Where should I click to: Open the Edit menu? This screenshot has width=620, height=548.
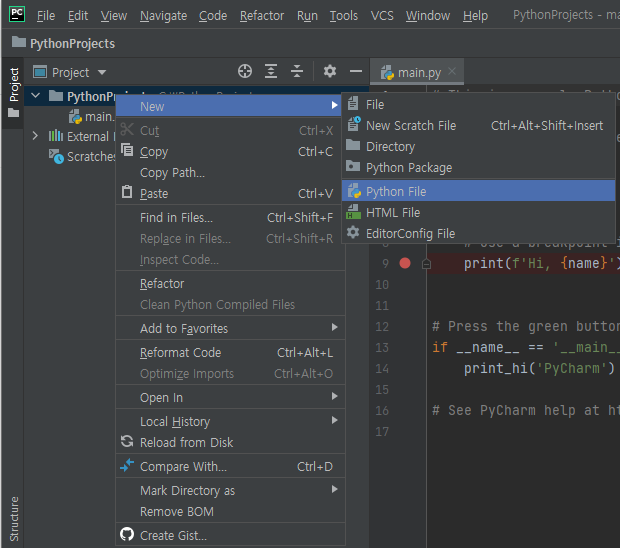pyautogui.click(x=78, y=16)
